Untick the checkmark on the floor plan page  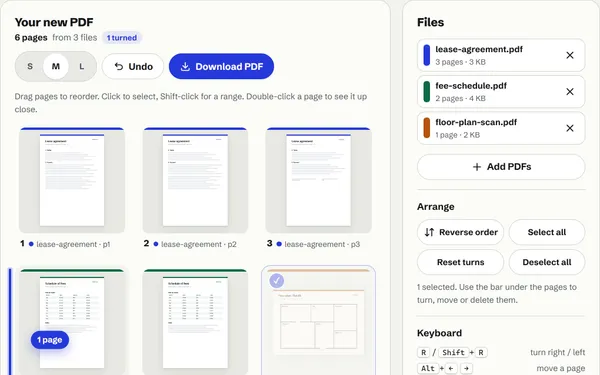[277, 281]
